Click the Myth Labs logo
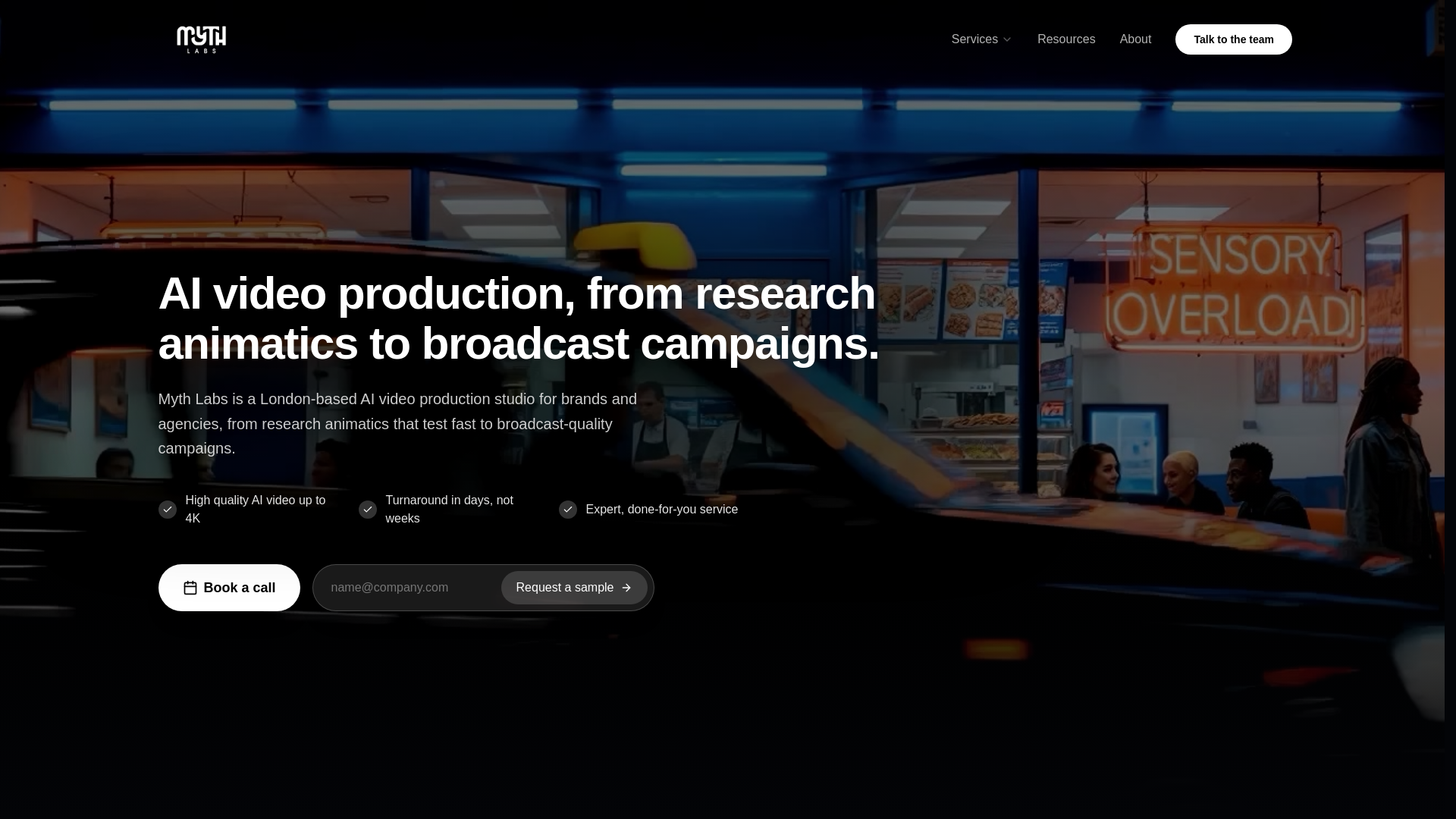 pyautogui.click(x=201, y=39)
